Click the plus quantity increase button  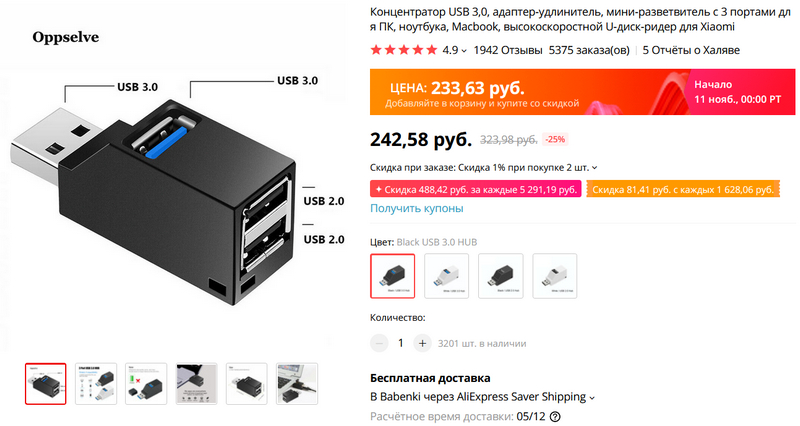pos(422,343)
